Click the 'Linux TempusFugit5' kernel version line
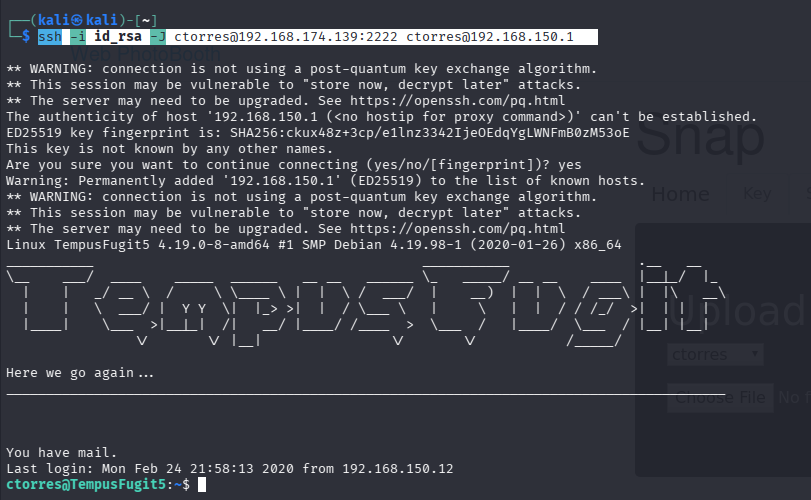The height and width of the screenshot is (500, 811). point(314,245)
